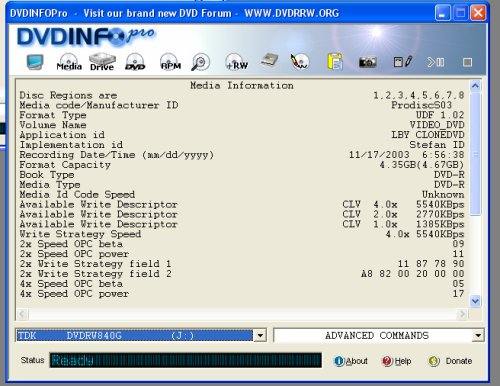The width and height of the screenshot is (500, 386).
Task: Select the VIDEO_DVD volume name value
Action: coord(437,125)
